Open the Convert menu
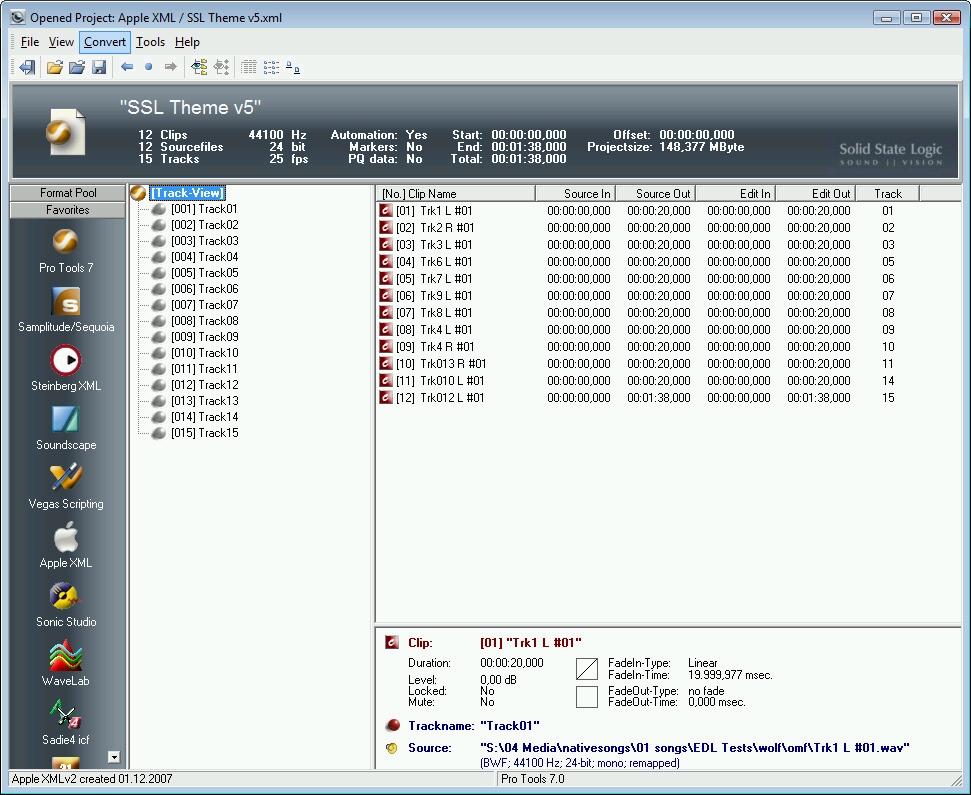The image size is (971, 795). pos(105,41)
